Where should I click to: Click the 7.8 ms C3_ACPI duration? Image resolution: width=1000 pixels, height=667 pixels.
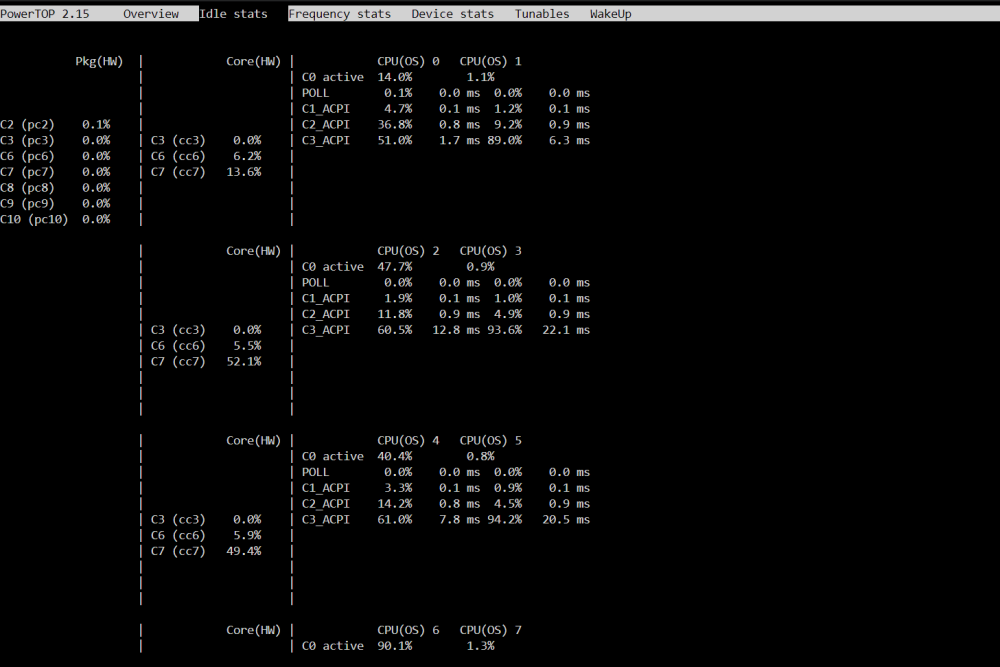(x=459, y=520)
